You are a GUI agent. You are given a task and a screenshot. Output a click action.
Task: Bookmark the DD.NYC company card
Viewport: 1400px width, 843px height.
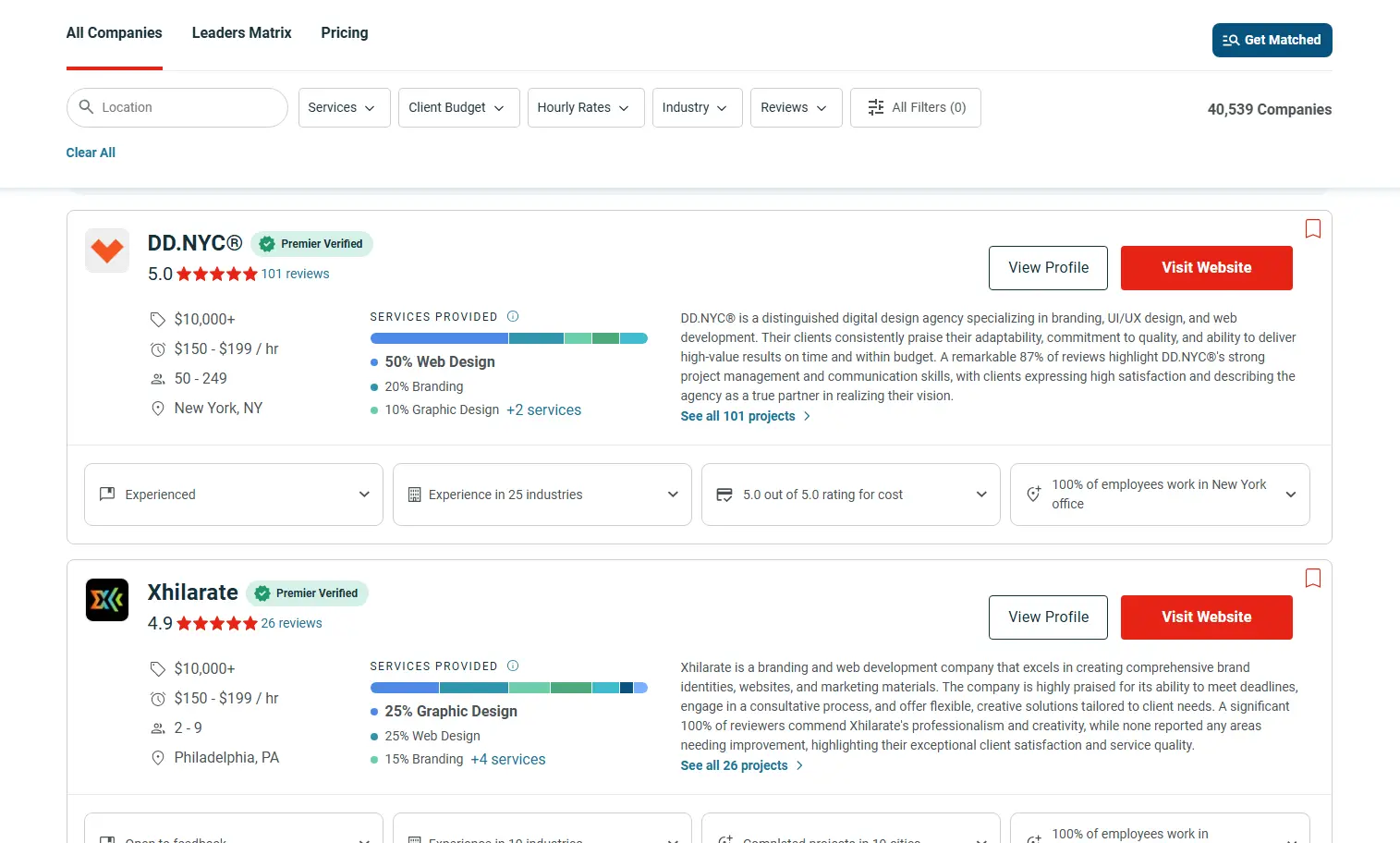pyautogui.click(x=1312, y=228)
